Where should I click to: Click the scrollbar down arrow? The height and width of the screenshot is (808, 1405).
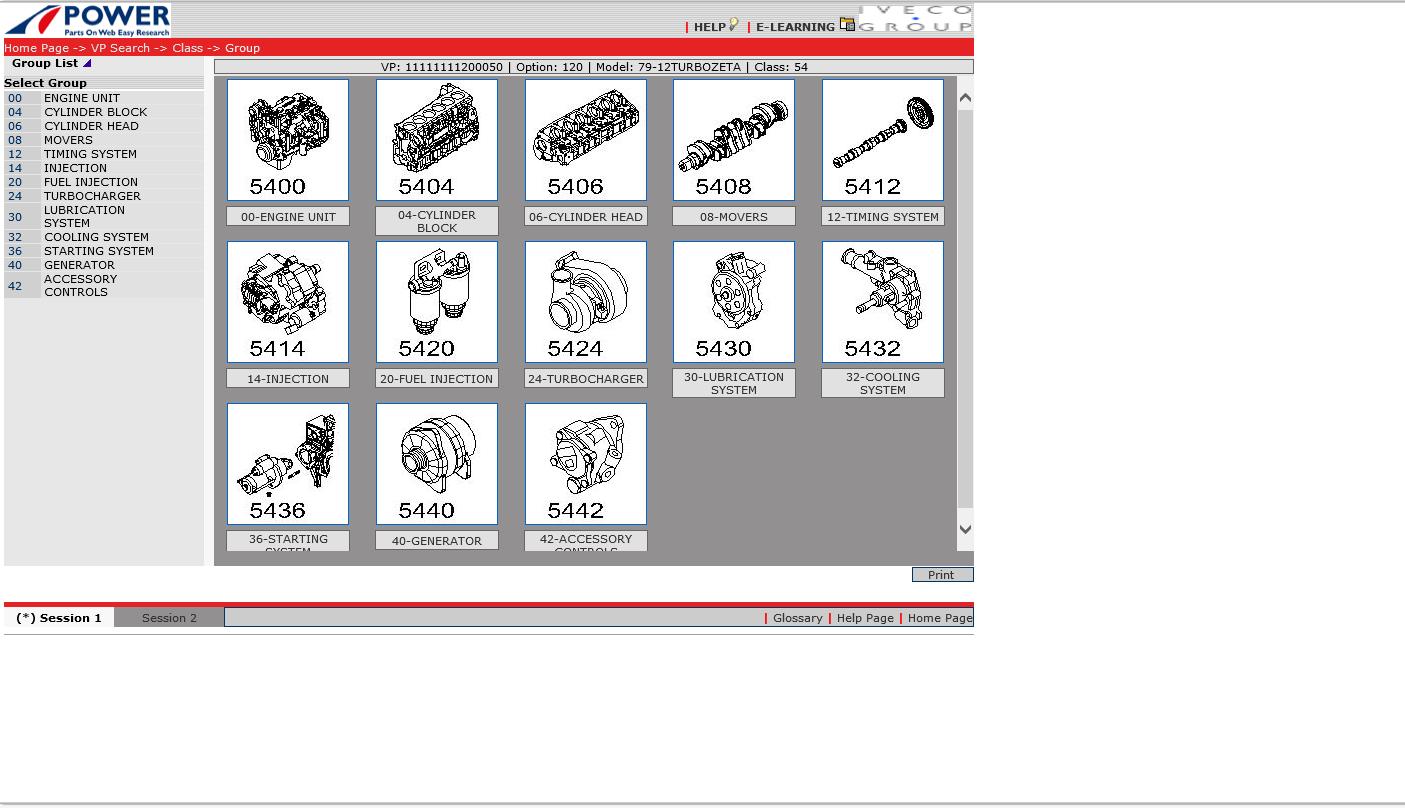[x=965, y=529]
